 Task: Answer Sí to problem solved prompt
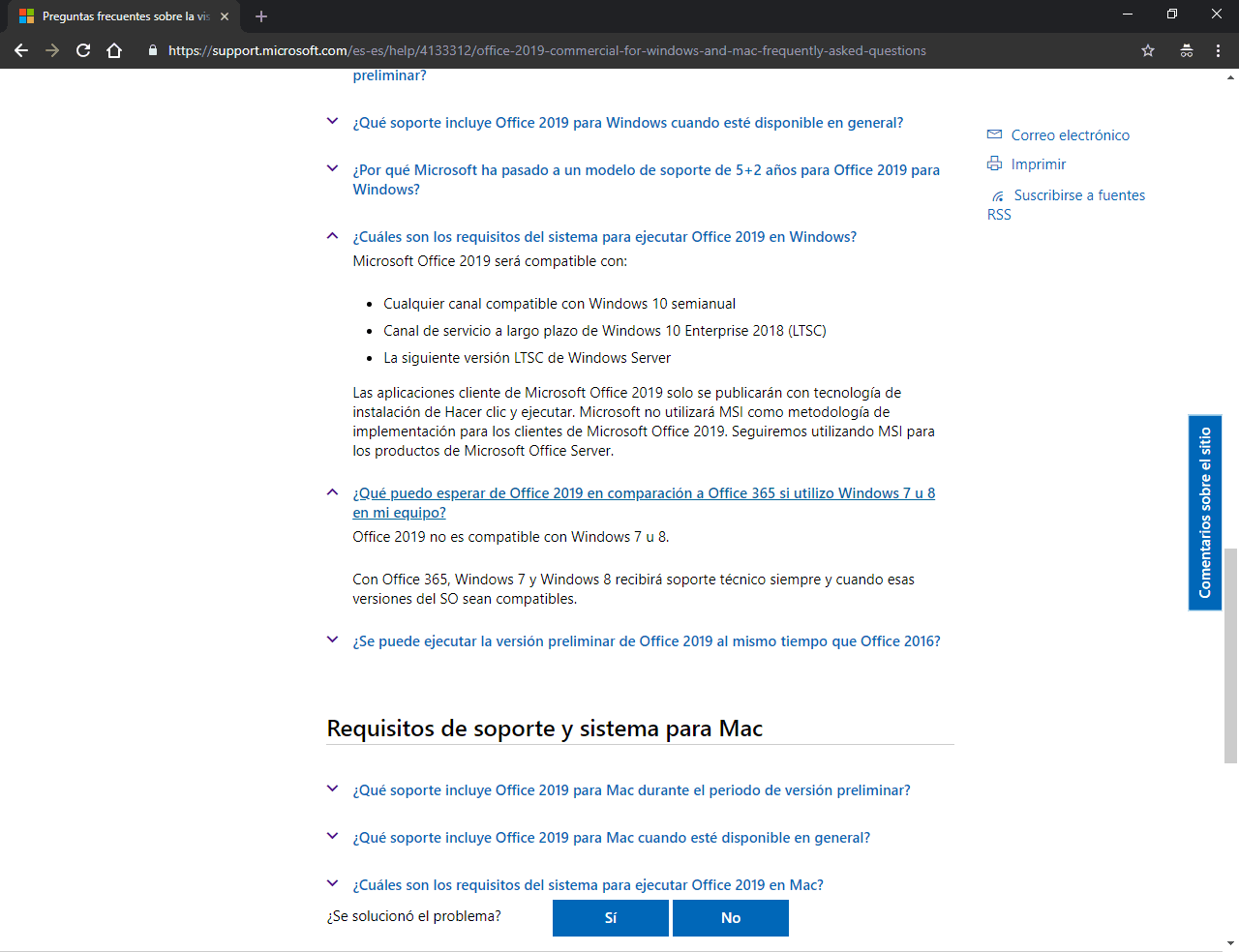tap(611, 918)
